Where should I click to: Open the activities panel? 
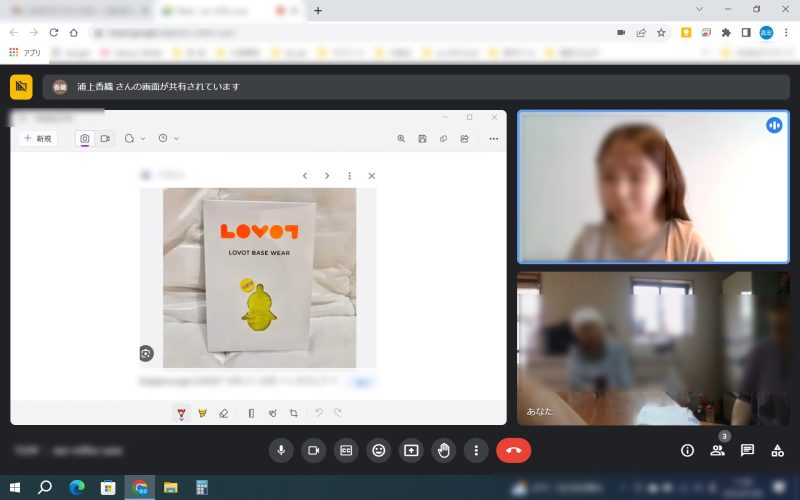tap(777, 450)
